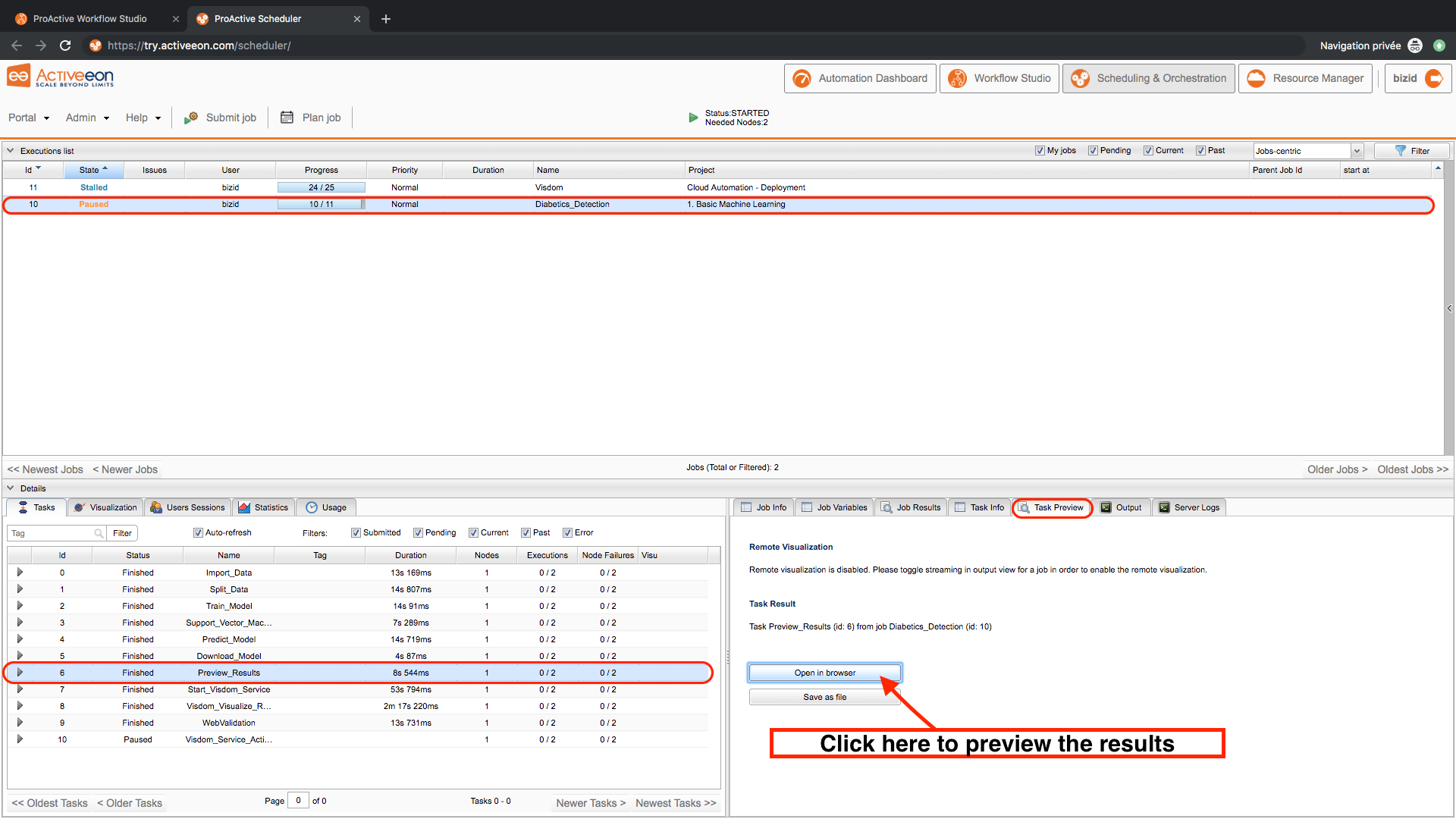The height and width of the screenshot is (819, 1456).
Task: Click the funnel icon on Filter button
Action: 1400,151
